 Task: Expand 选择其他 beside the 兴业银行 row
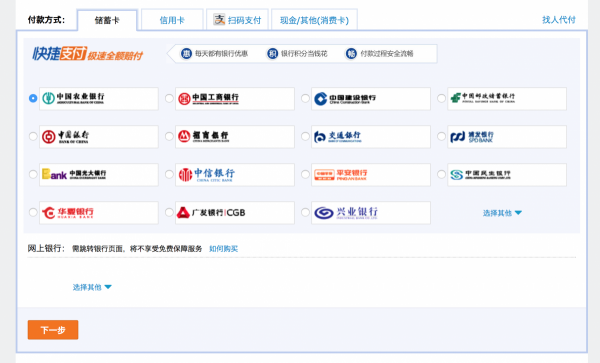point(502,213)
